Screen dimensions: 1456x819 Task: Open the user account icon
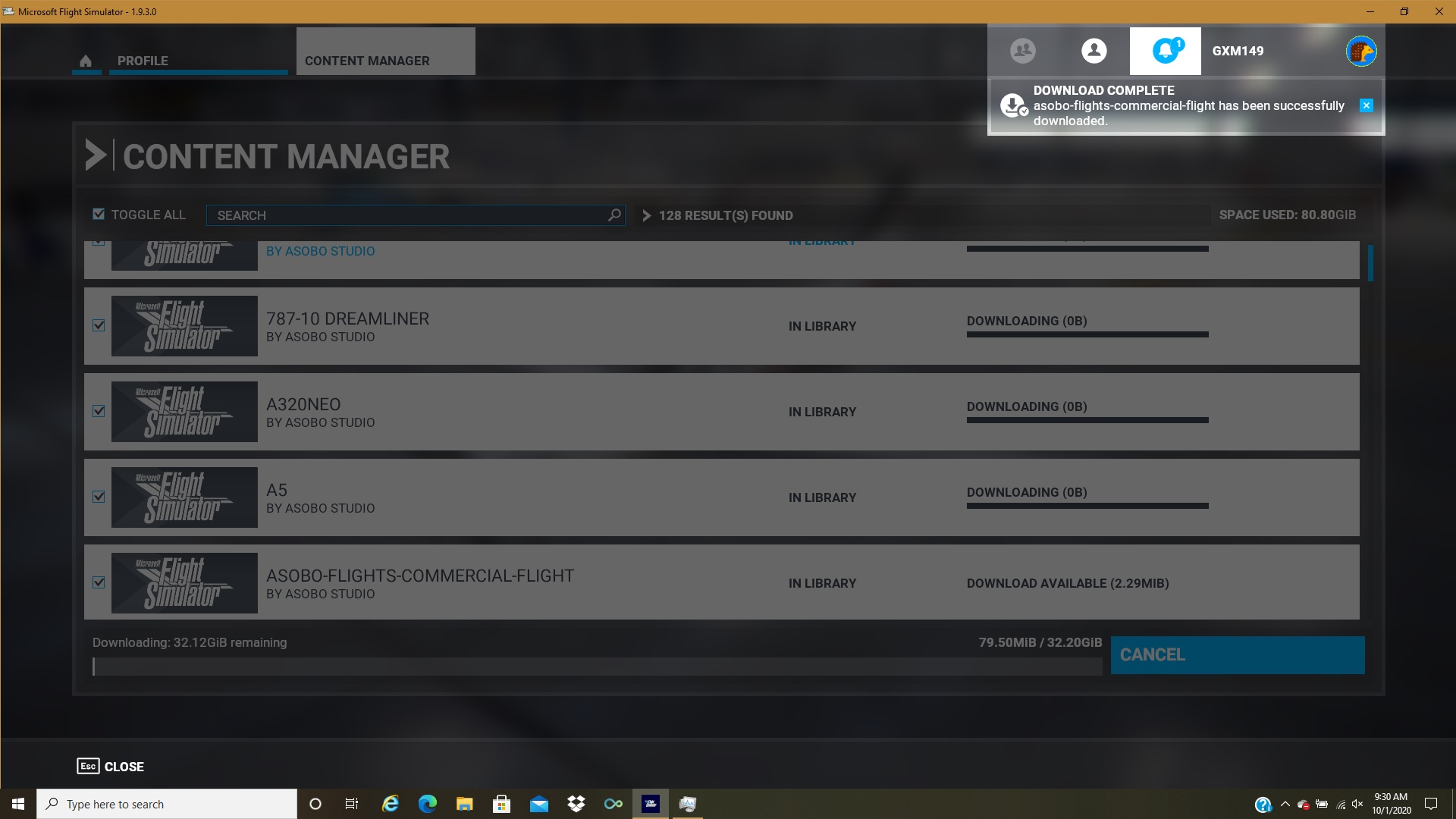(x=1094, y=51)
